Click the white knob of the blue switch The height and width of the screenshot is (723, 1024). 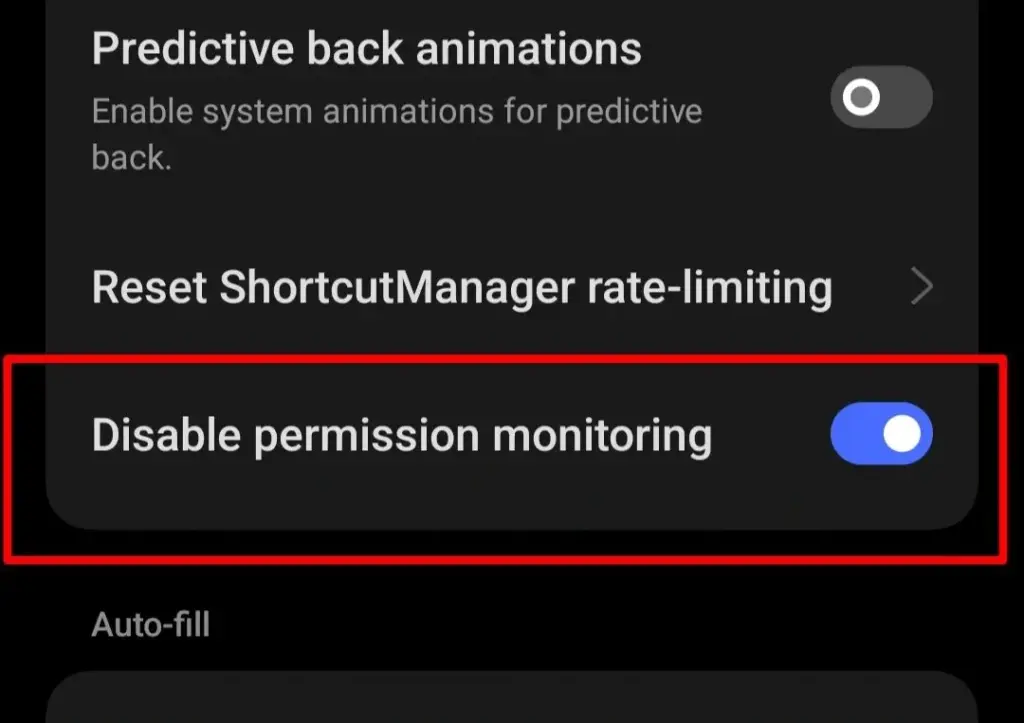coord(902,434)
